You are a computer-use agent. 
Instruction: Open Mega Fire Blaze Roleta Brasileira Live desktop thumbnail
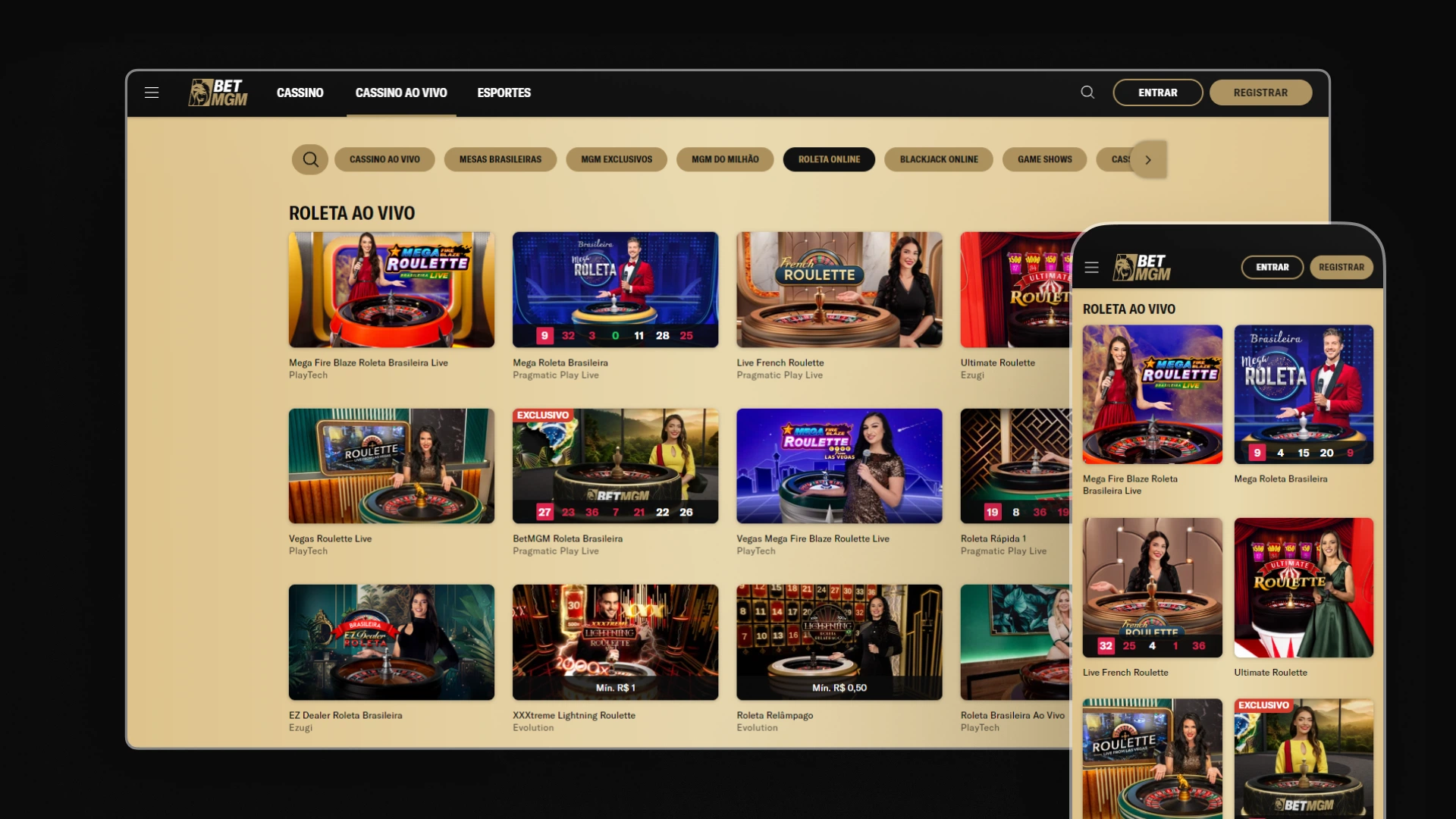coord(391,290)
